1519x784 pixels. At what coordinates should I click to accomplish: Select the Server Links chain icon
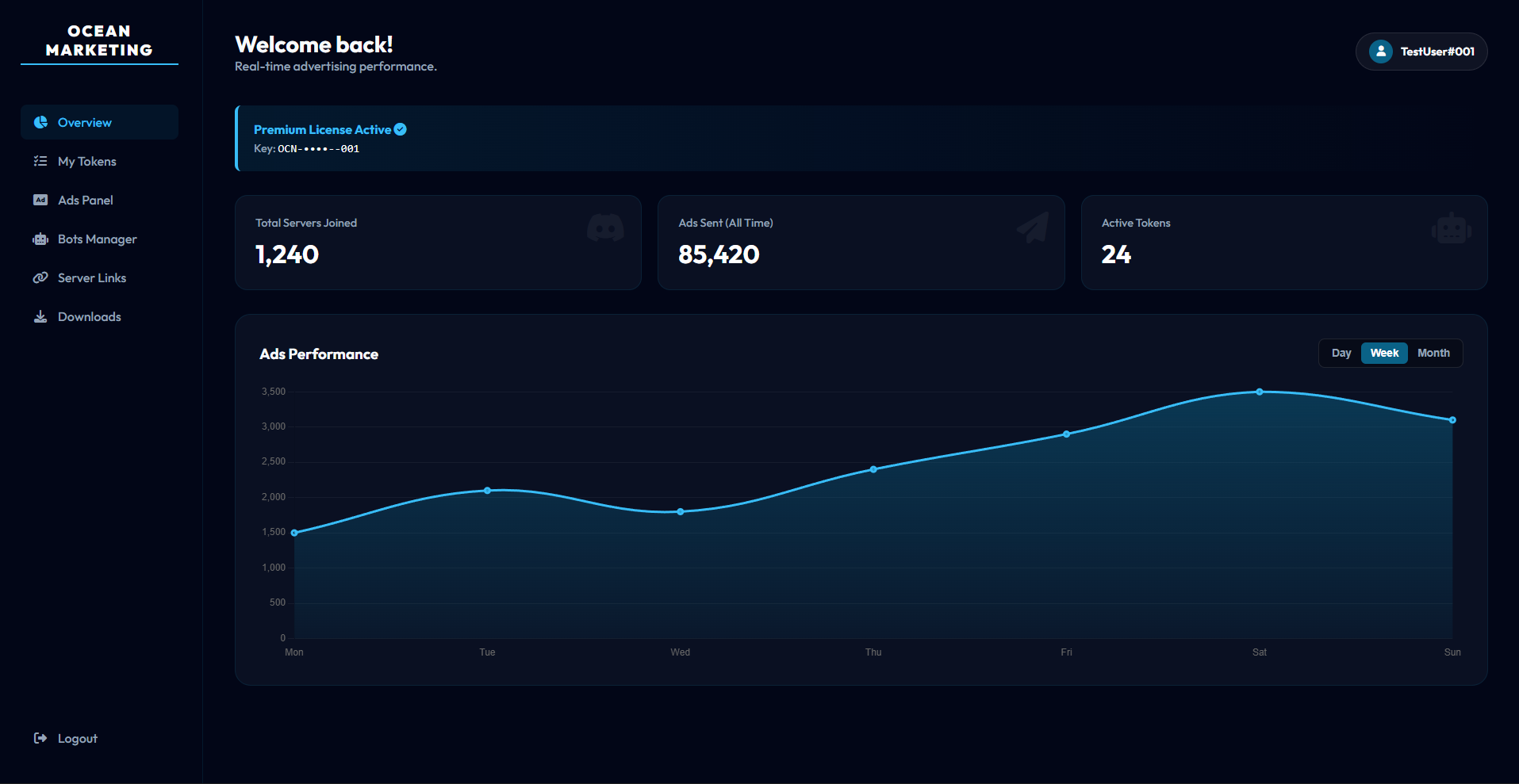[40, 277]
